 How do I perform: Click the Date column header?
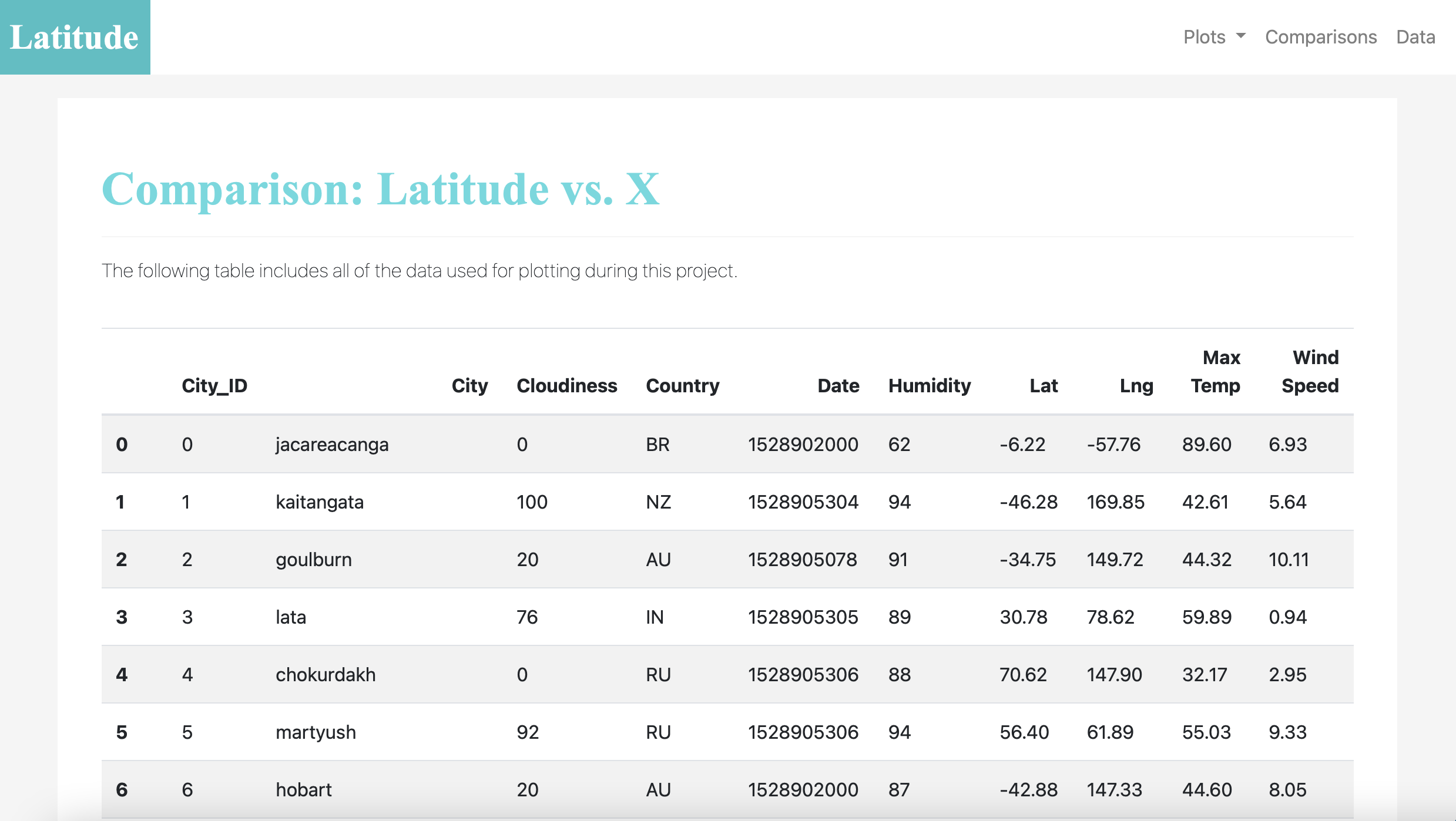[x=838, y=385]
